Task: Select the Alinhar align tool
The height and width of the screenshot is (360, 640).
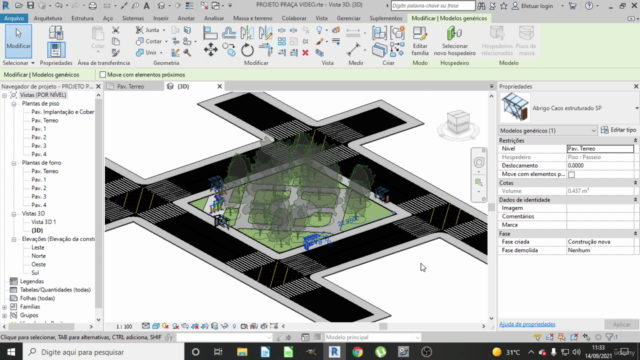Action: click(x=210, y=33)
